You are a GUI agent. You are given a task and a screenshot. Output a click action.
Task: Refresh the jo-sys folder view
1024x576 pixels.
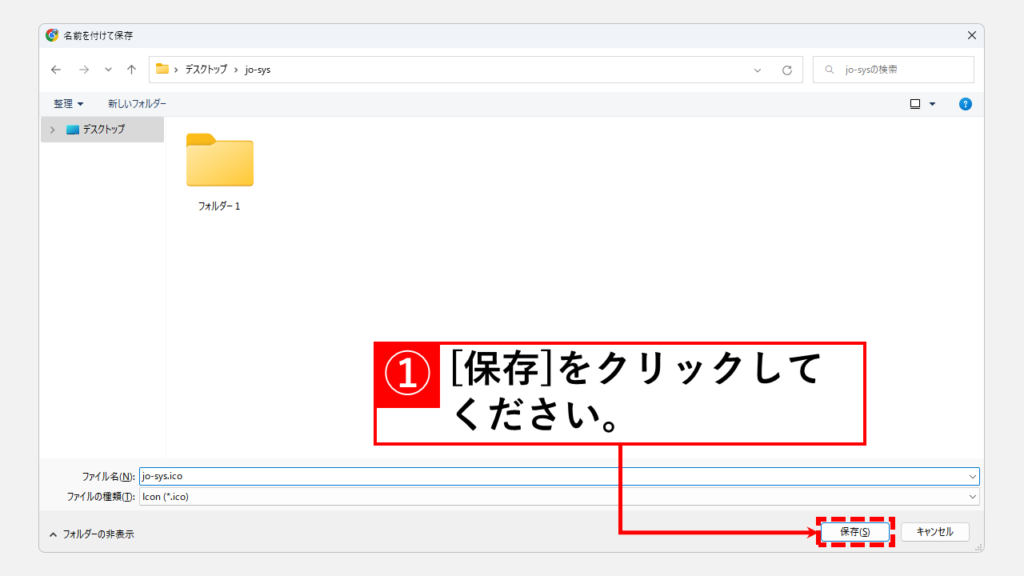click(x=787, y=70)
